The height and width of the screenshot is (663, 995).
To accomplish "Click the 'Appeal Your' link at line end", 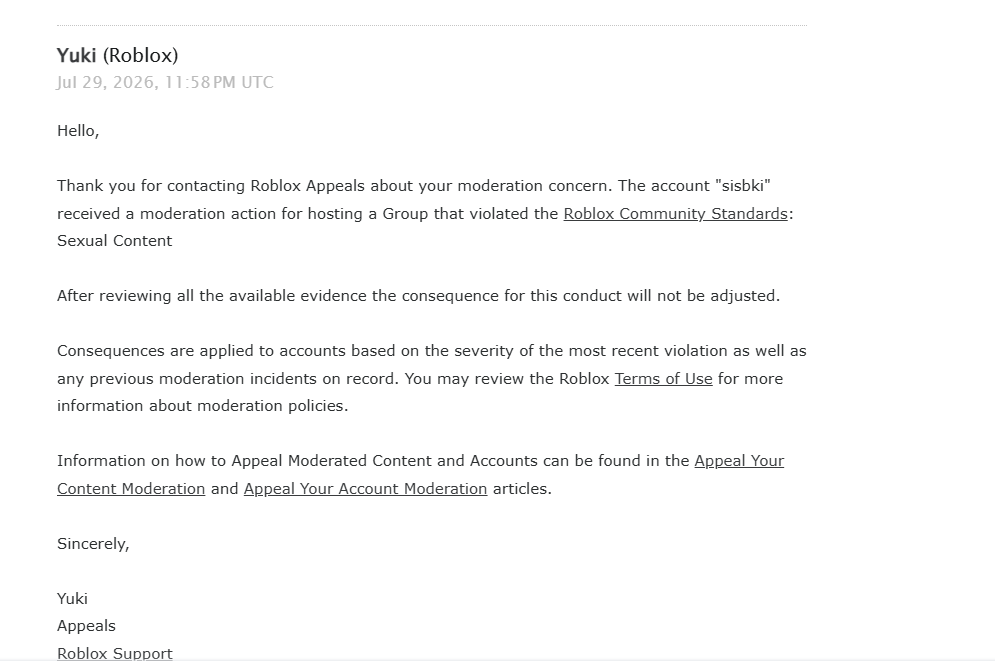I will pyautogui.click(x=739, y=461).
